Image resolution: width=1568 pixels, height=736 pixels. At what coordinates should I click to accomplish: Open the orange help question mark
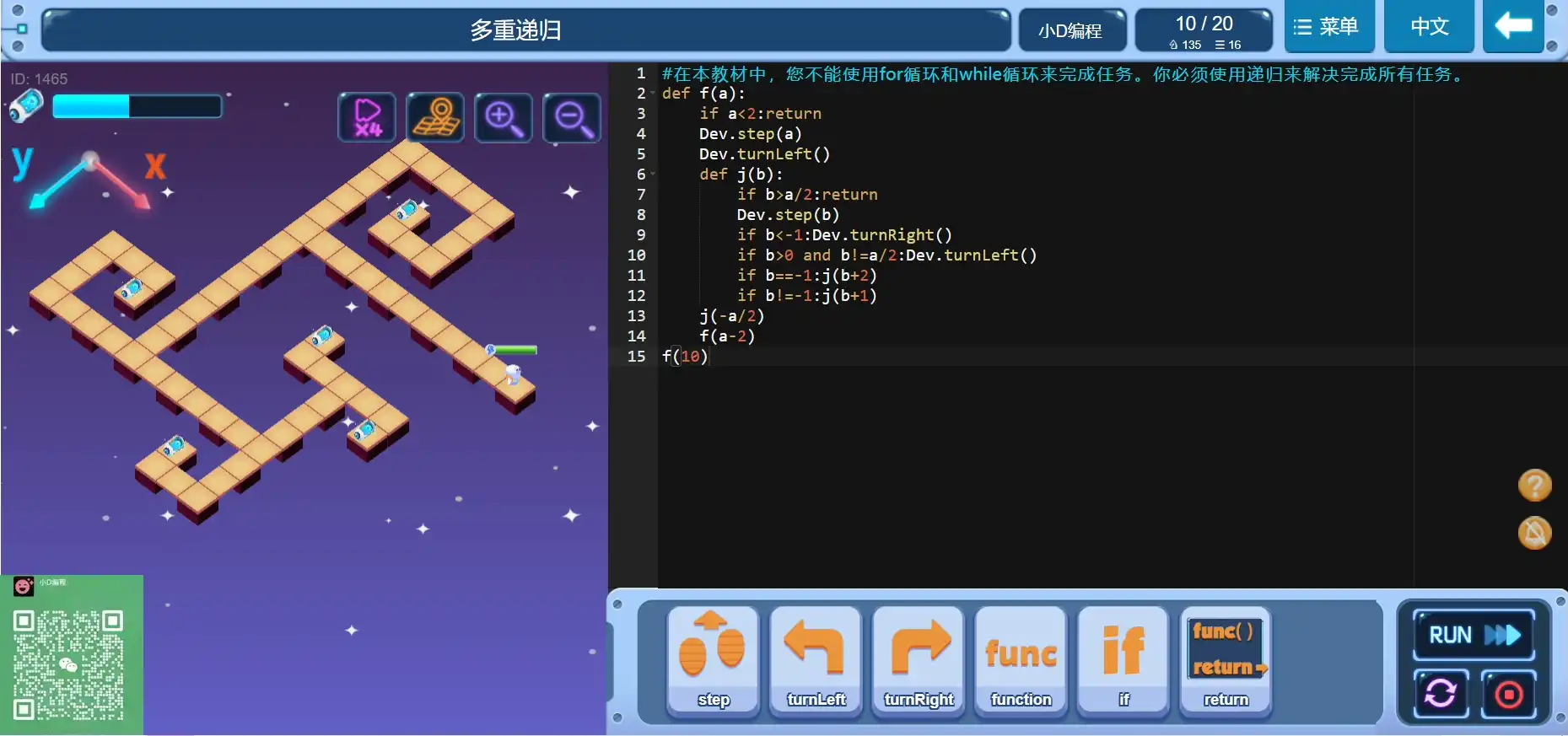[x=1534, y=486]
